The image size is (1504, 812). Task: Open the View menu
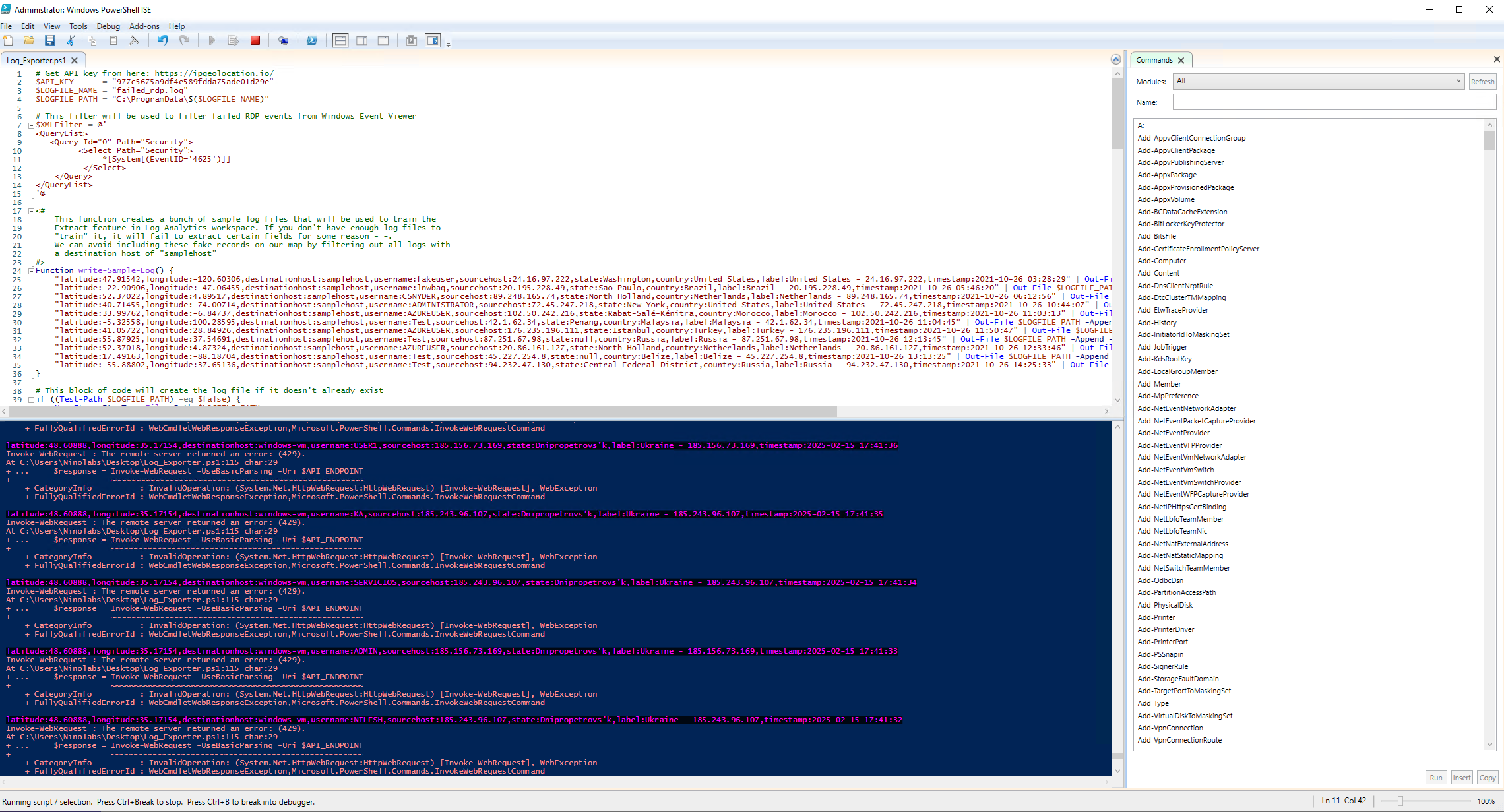pyautogui.click(x=51, y=26)
